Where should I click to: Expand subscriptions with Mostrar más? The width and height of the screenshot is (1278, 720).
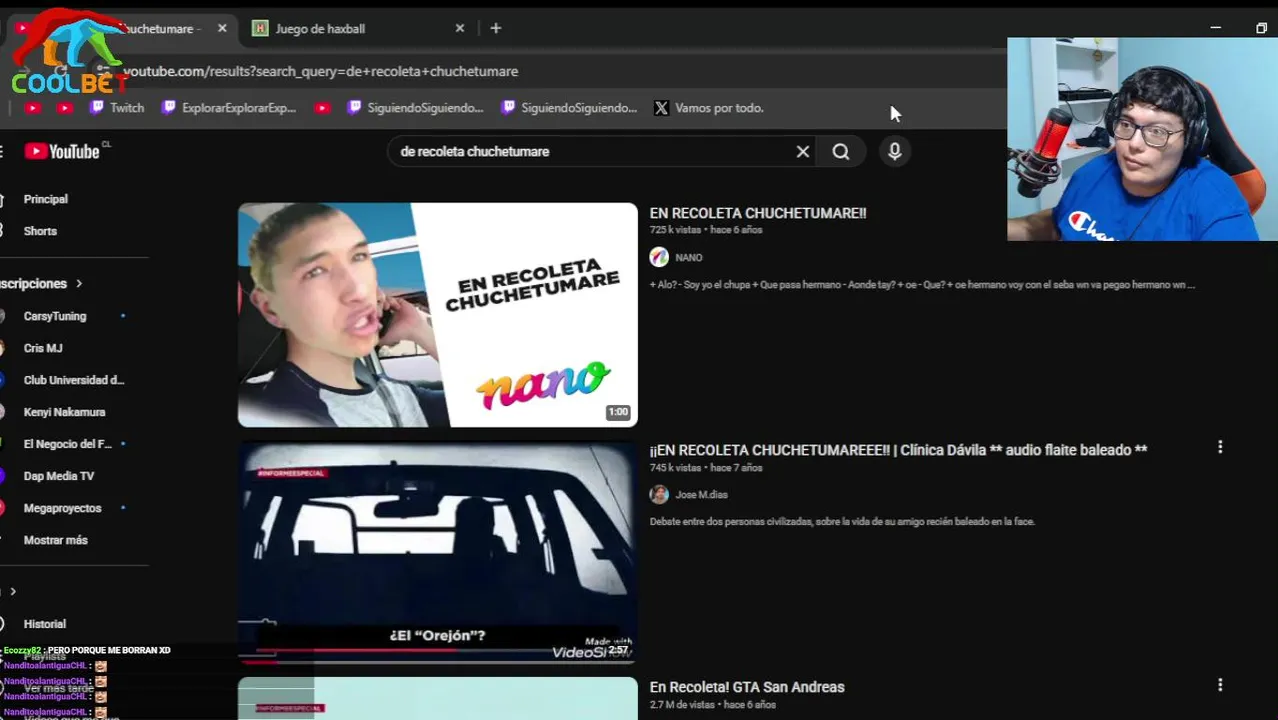pyautogui.click(x=55, y=540)
